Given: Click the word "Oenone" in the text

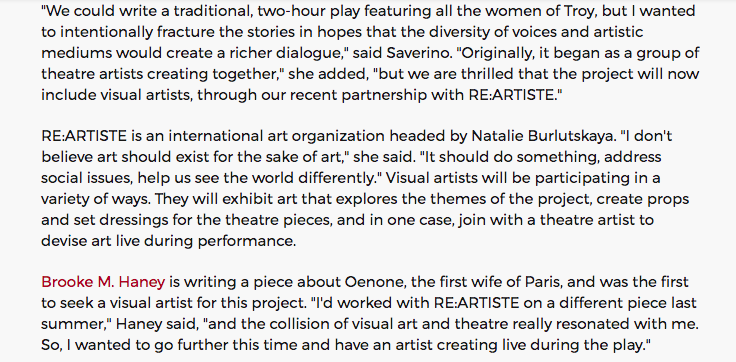Looking at the screenshot, I should [x=370, y=282].
